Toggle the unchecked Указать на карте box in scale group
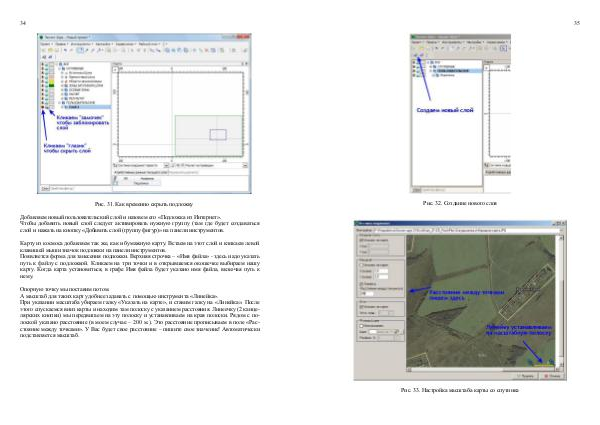 point(361,265)
